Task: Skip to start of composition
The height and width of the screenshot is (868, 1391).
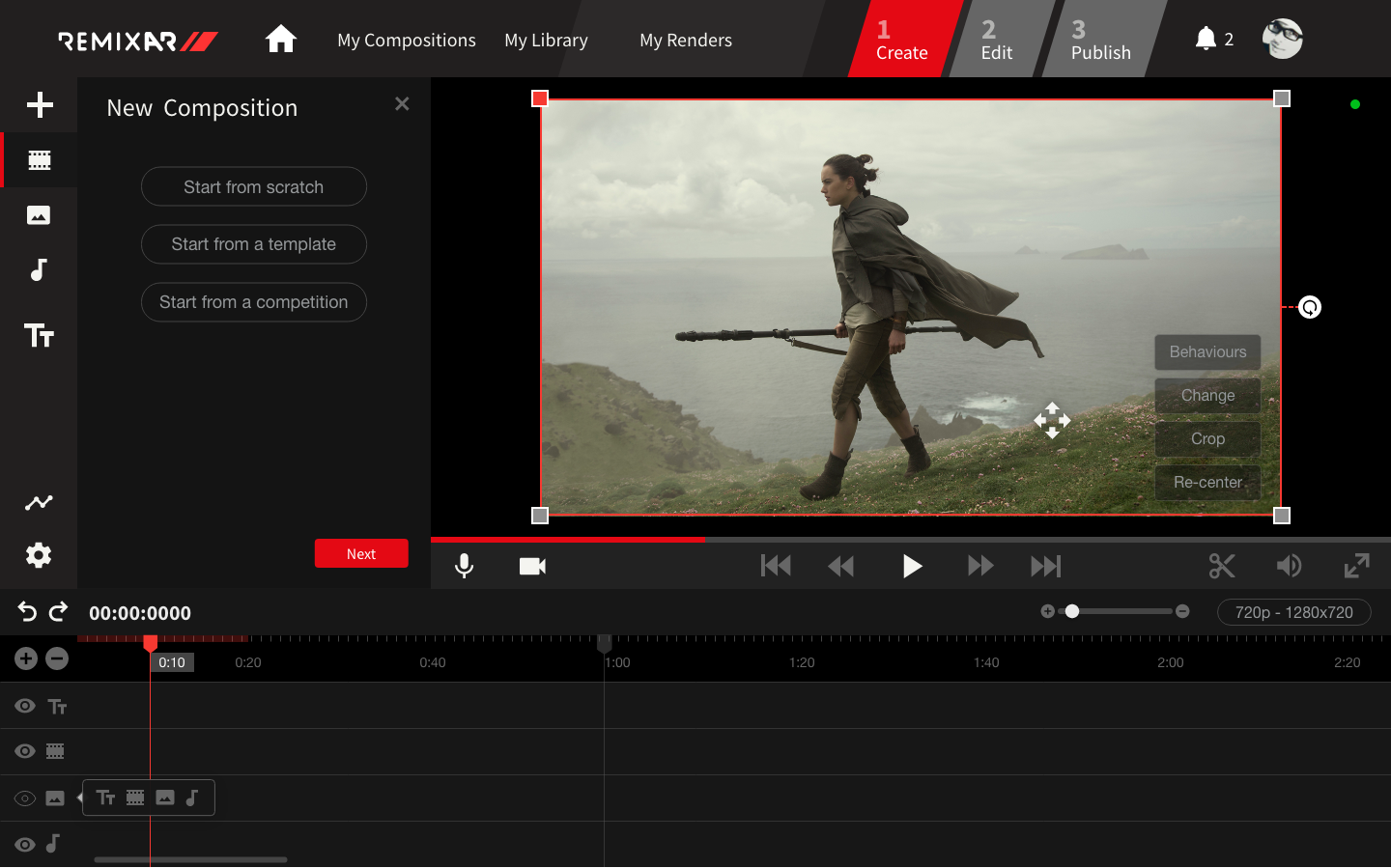Action: click(776, 566)
